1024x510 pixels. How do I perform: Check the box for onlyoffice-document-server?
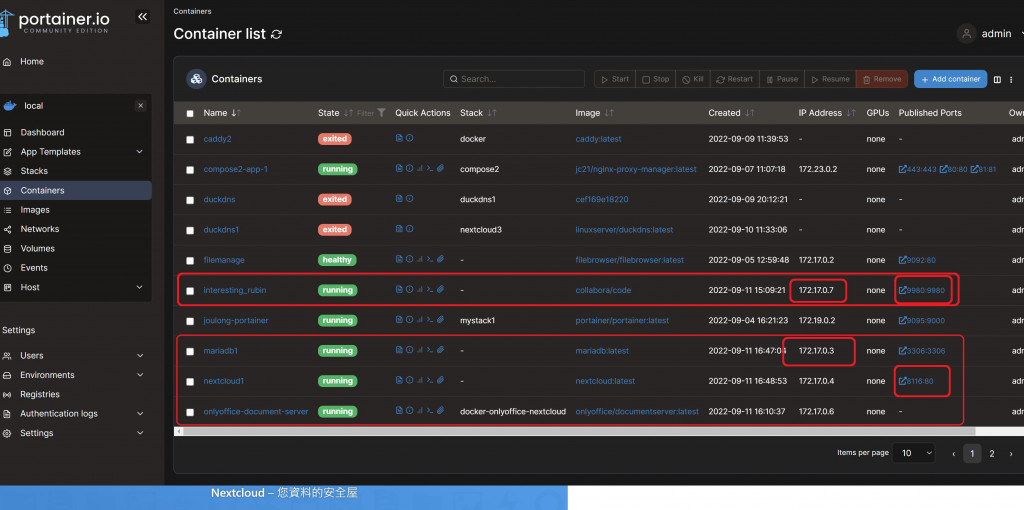click(190, 412)
